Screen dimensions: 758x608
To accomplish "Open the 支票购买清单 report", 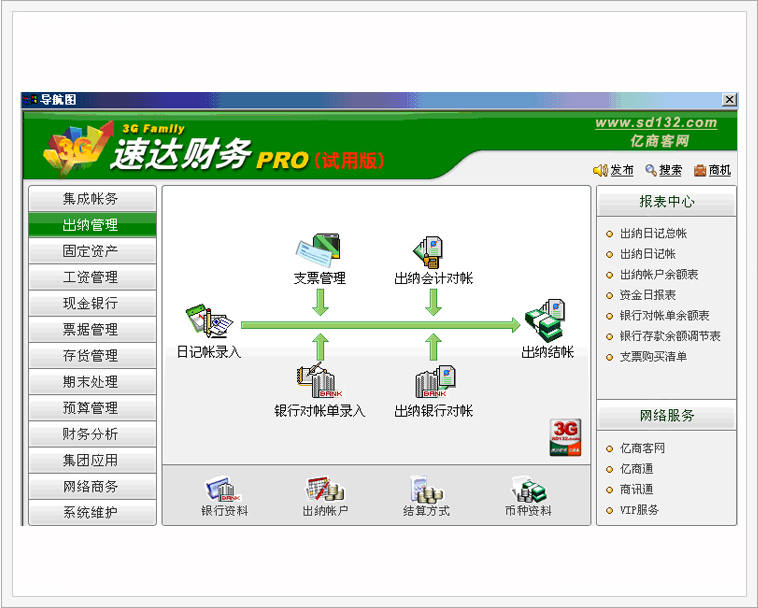I will tap(654, 357).
